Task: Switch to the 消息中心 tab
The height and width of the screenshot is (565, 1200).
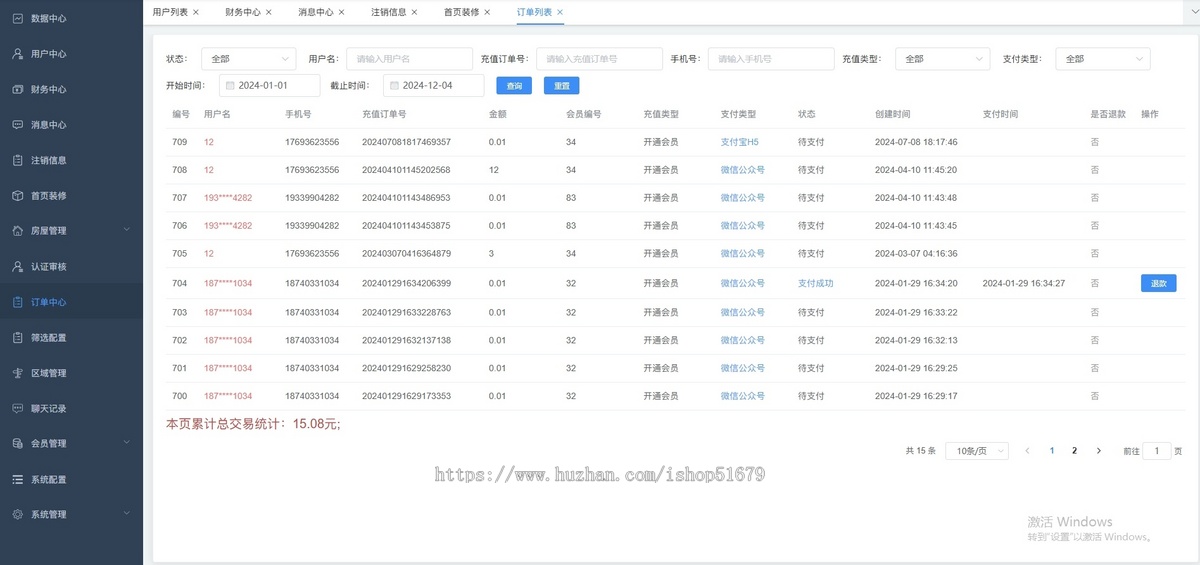Action: pos(316,12)
